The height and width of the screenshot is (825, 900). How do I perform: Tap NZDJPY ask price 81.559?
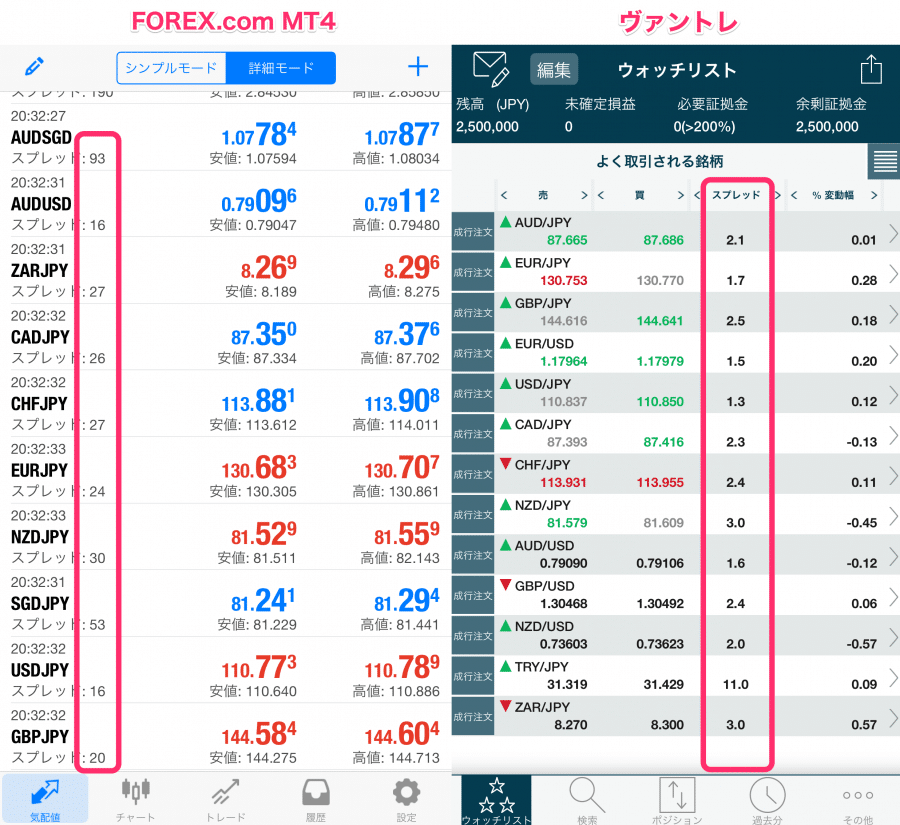[x=407, y=534]
